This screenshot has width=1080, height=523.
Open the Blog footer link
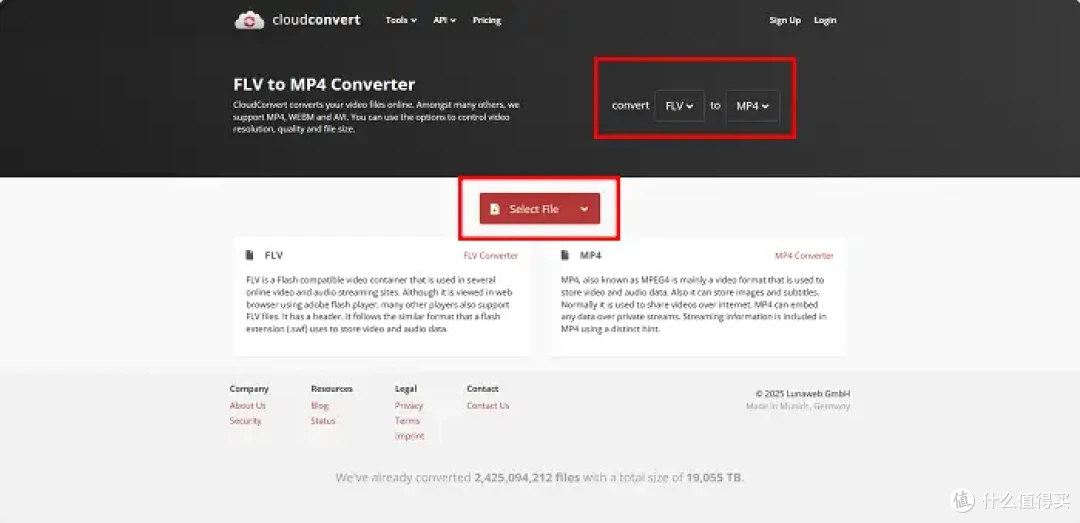[320, 406]
